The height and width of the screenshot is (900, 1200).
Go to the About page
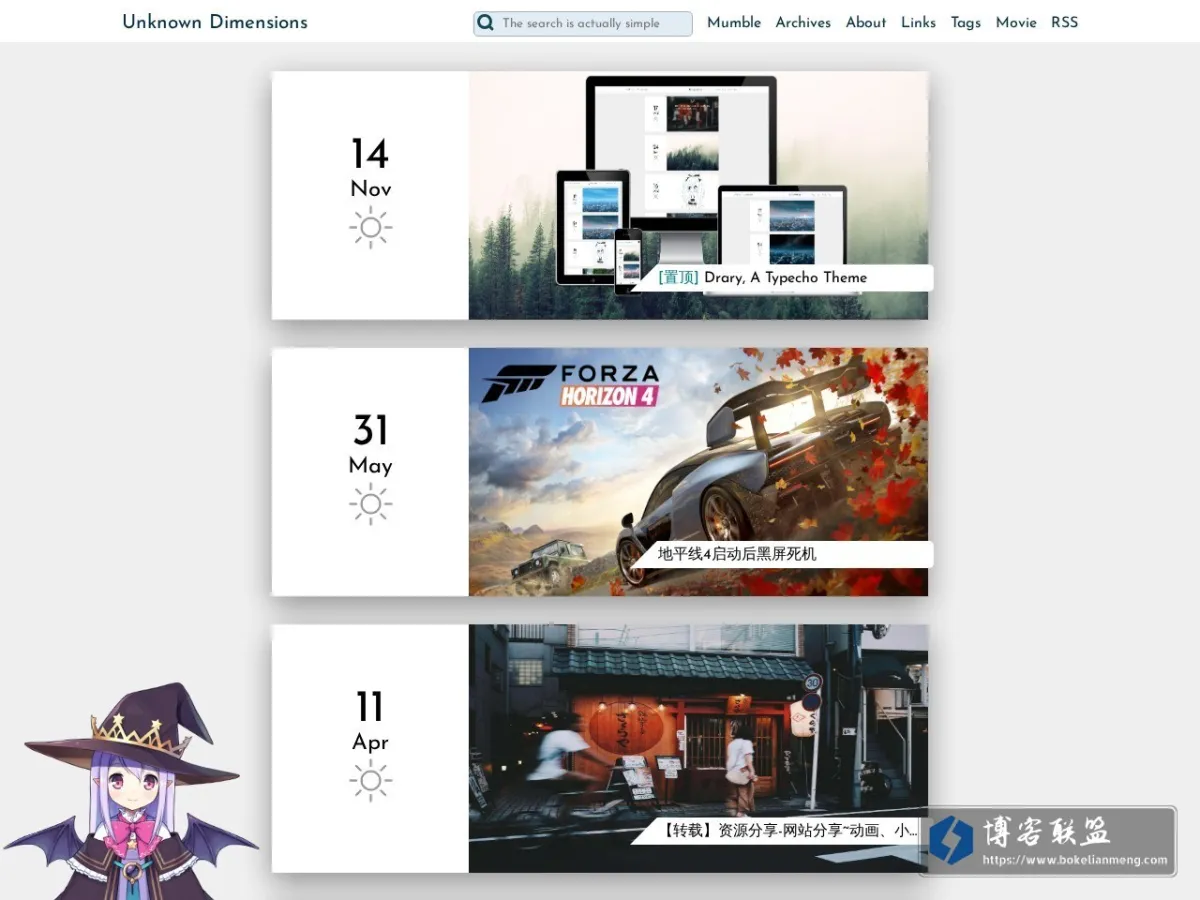tap(866, 22)
